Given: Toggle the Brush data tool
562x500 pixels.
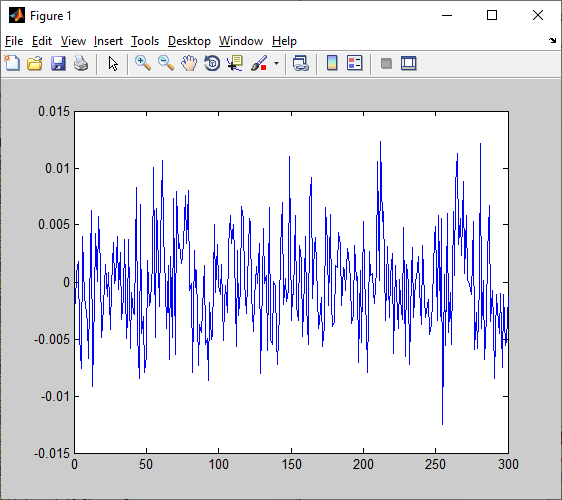Looking at the screenshot, I should [259, 63].
